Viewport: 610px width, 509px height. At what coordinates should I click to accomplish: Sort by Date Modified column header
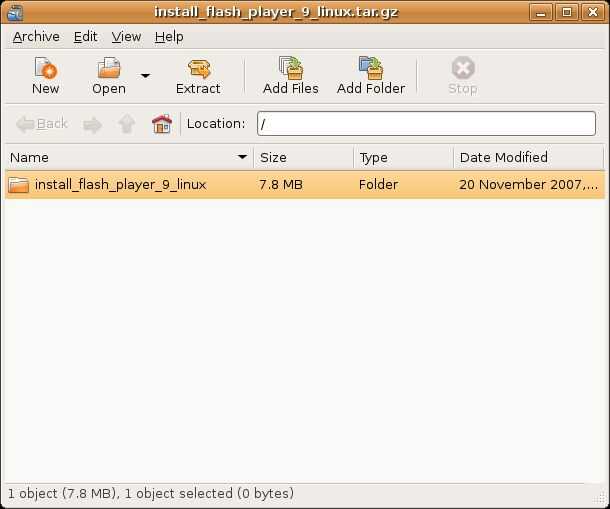pyautogui.click(x=529, y=158)
